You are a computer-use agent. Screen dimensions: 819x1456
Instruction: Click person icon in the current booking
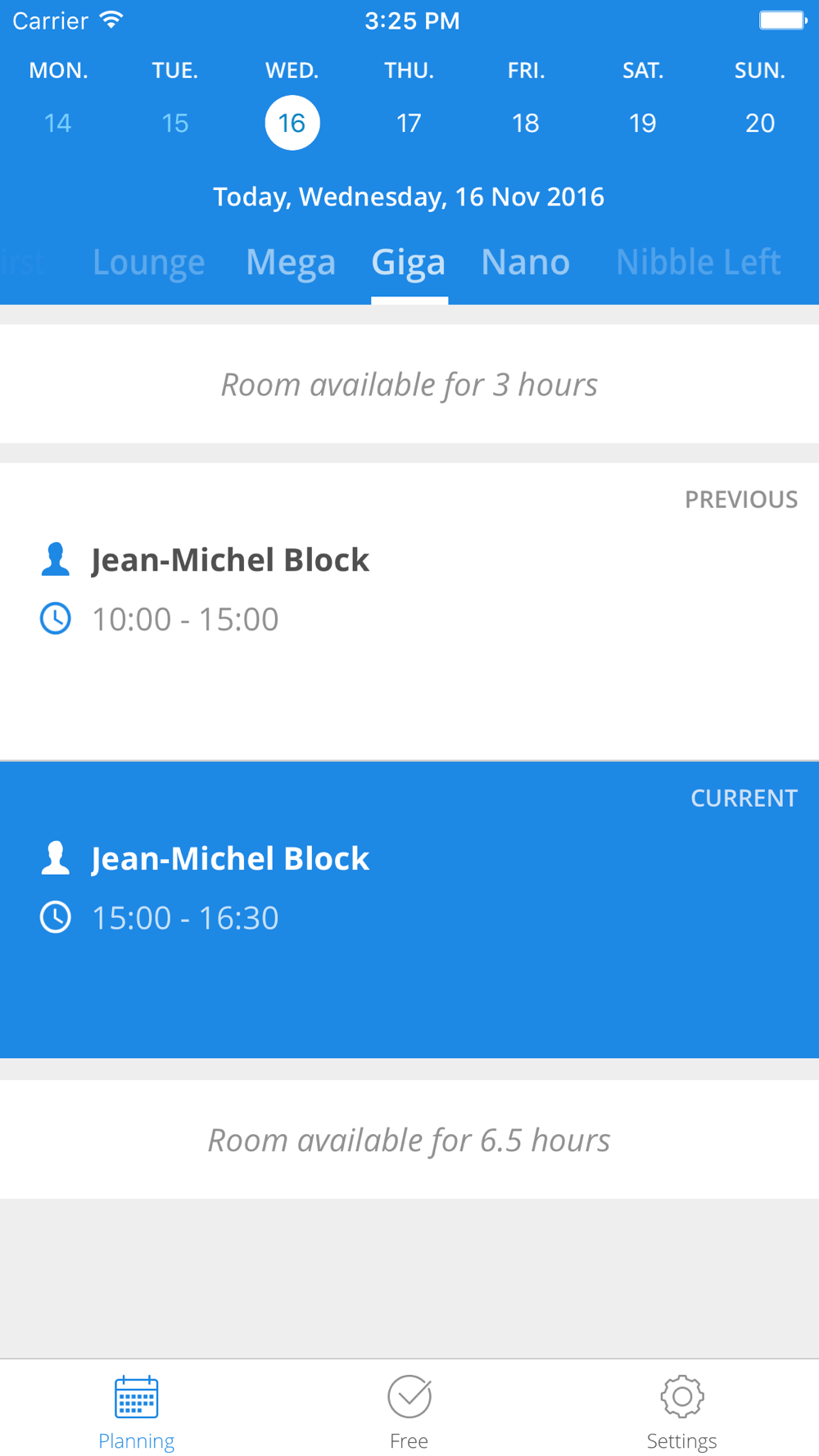[56, 858]
